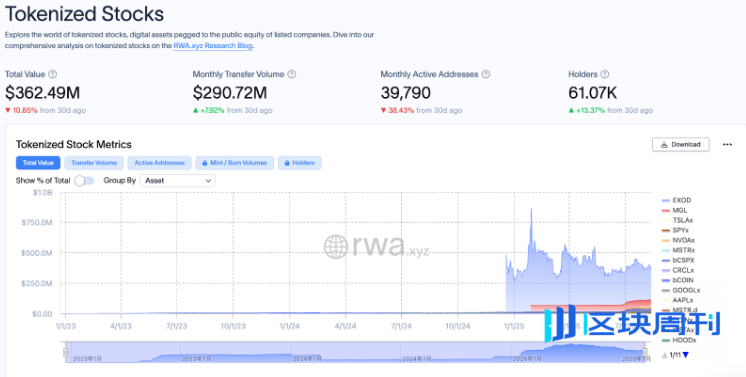Toggle AAPLx series in legend

(677, 300)
